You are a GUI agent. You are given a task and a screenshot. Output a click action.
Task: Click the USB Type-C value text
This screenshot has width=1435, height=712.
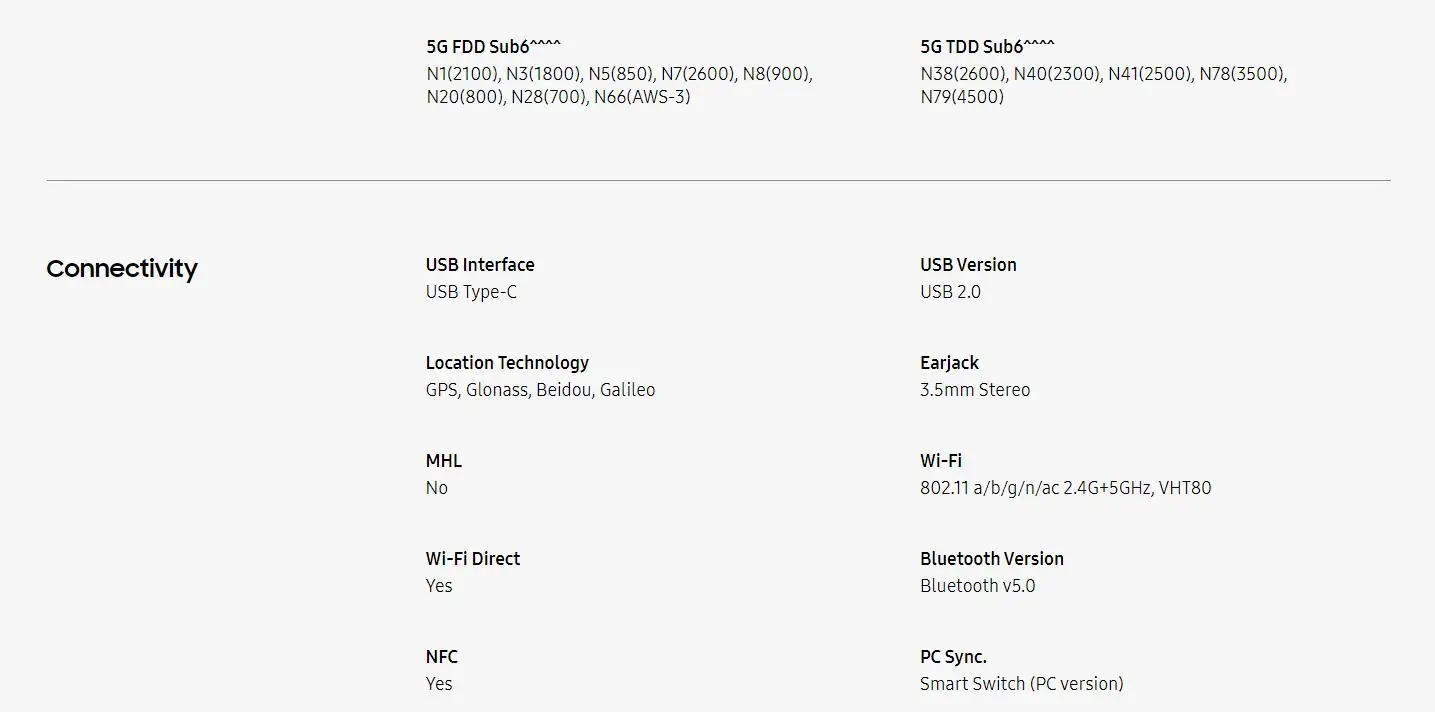coord(471,292)
